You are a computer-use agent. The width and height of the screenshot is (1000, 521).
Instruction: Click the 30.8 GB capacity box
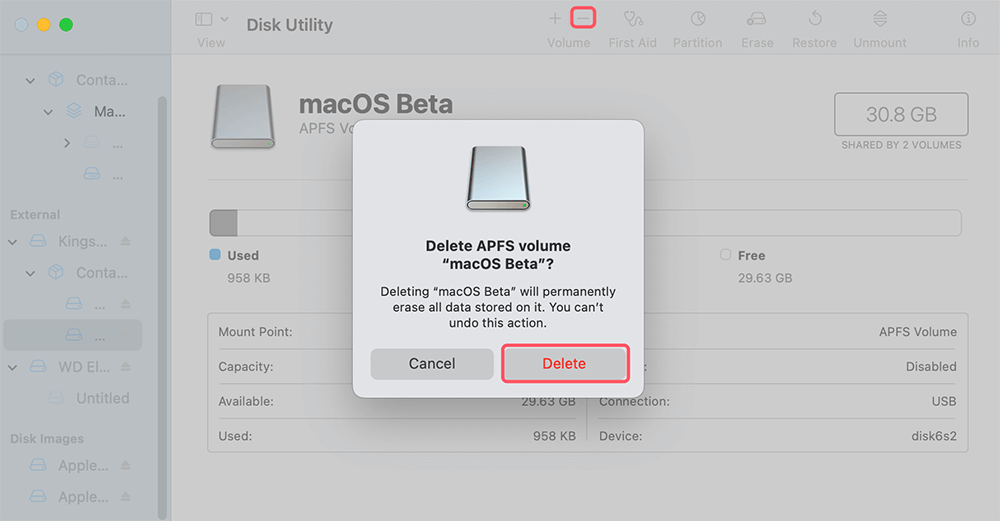(901, 114)
